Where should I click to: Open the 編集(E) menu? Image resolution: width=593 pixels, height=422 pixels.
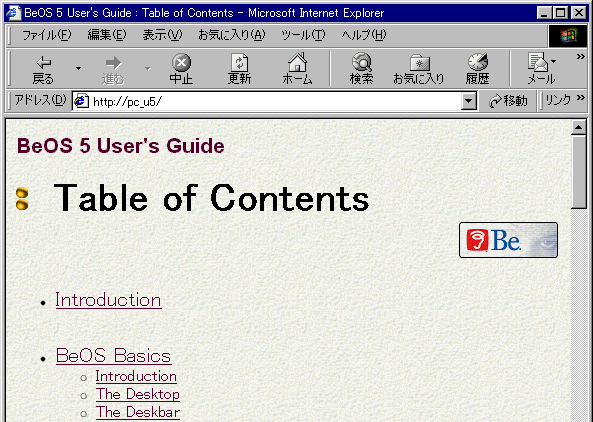coord(107,35)
